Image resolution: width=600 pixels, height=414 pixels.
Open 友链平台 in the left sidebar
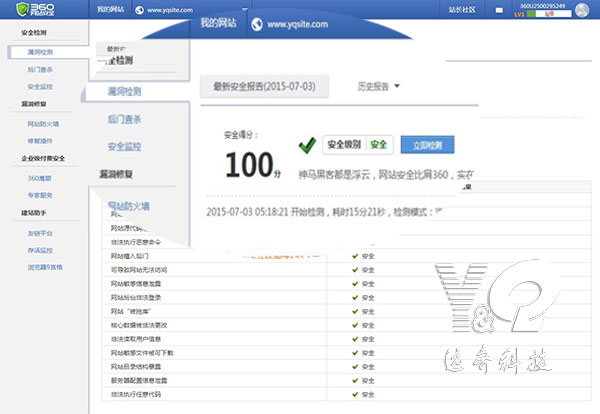click(x=40, y=233)
